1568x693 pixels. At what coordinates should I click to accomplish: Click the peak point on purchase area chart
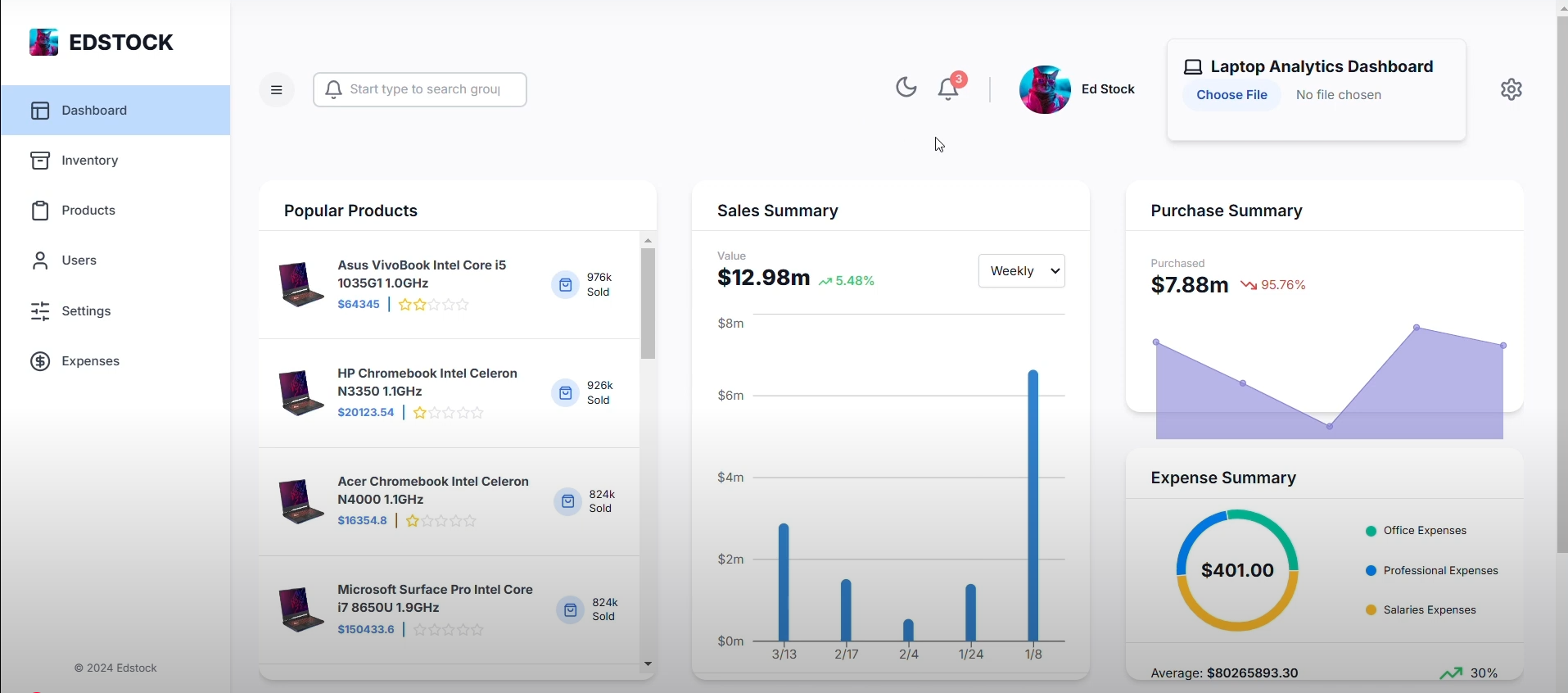[x=1417, y=328]
